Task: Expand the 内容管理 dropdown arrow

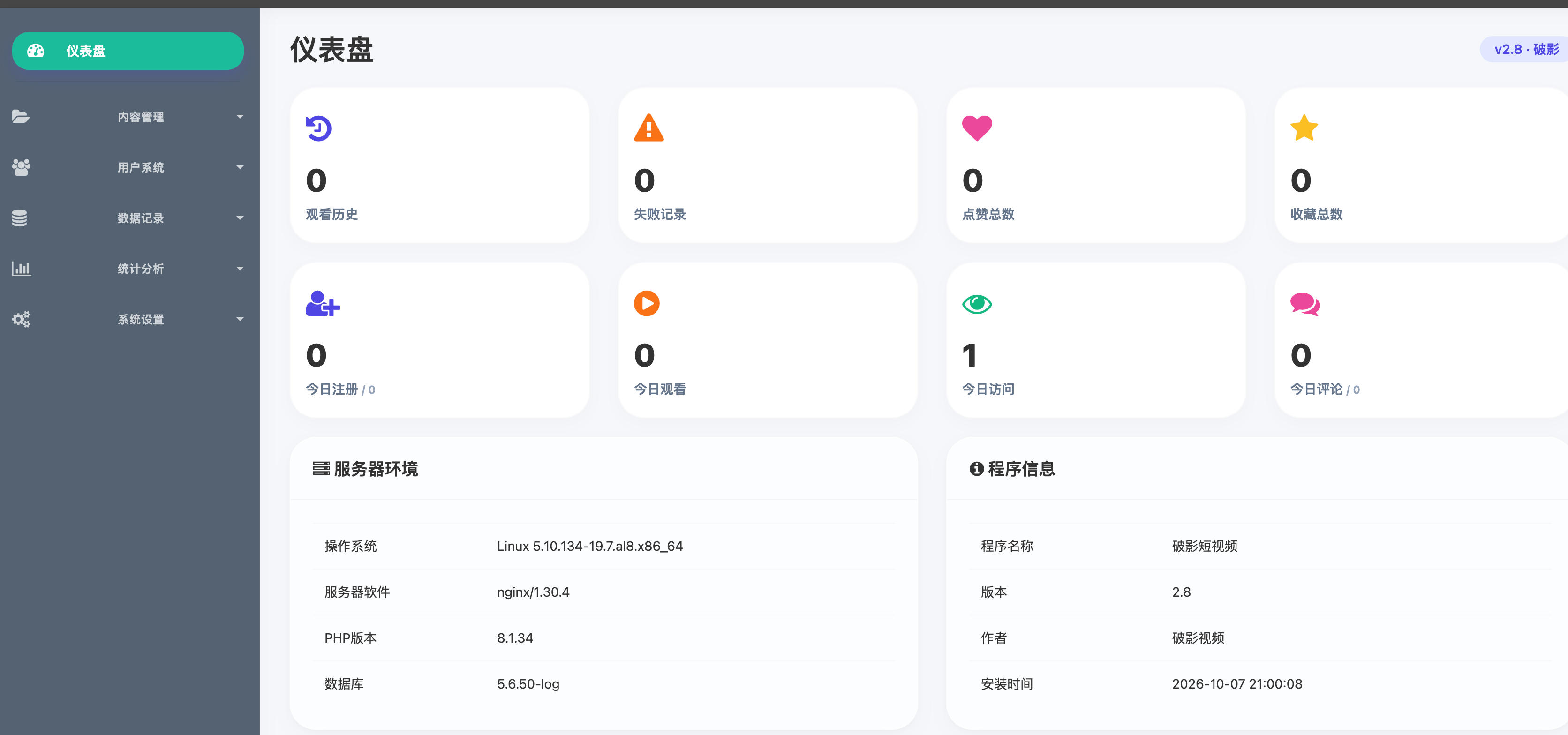Action: [x=240, y=116]
